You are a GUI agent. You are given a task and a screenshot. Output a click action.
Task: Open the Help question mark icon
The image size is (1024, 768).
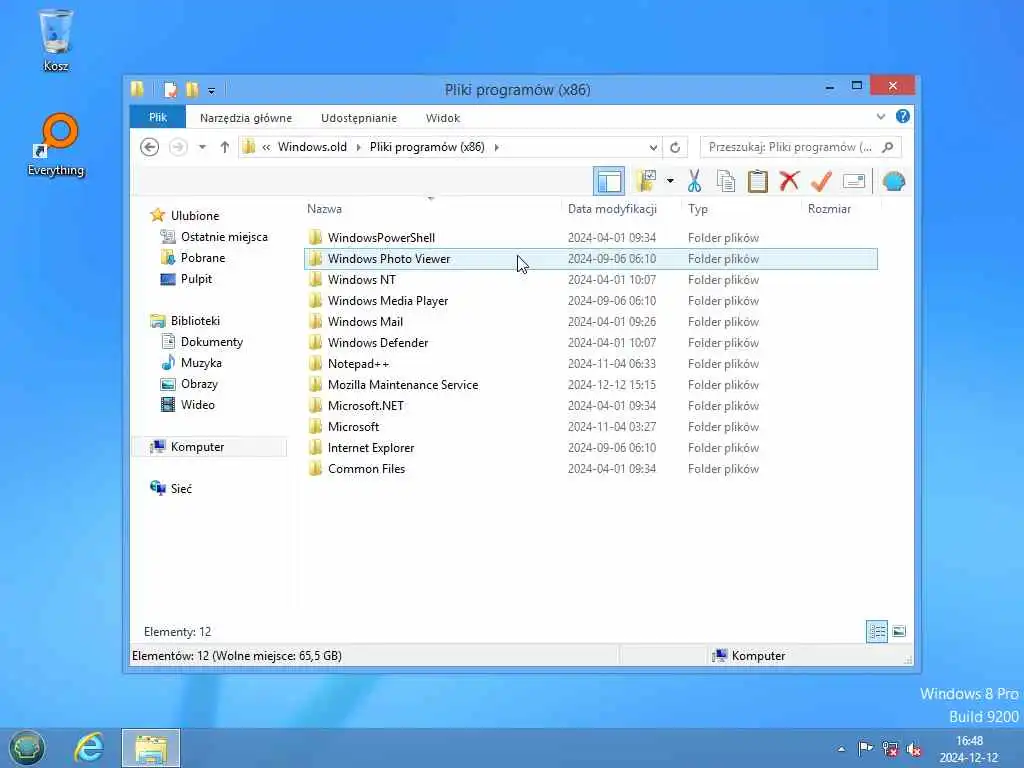(903, 116)
